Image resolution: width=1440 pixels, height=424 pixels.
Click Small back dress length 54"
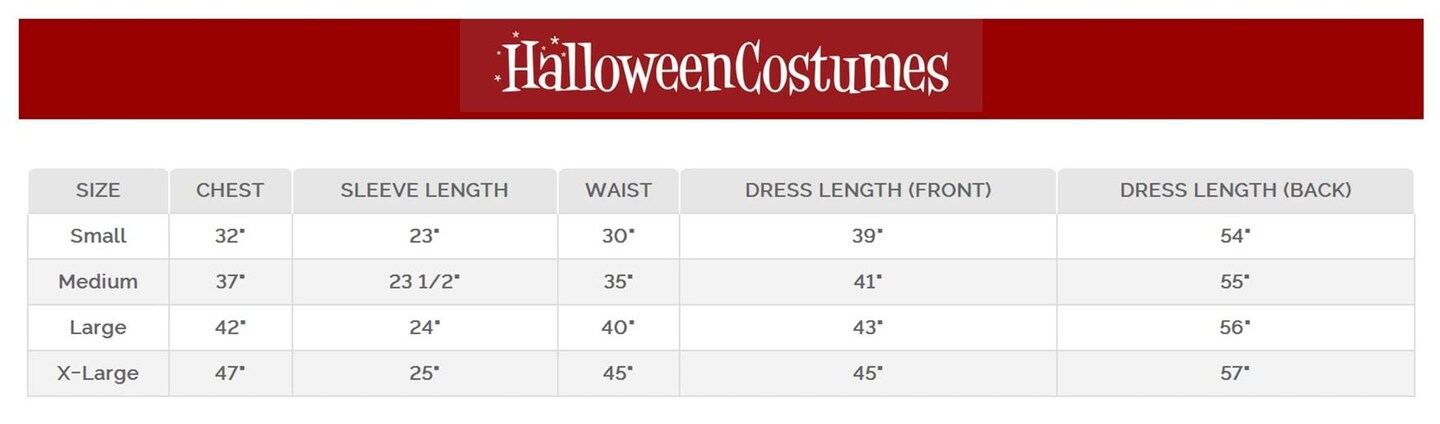coord(1235,236)
